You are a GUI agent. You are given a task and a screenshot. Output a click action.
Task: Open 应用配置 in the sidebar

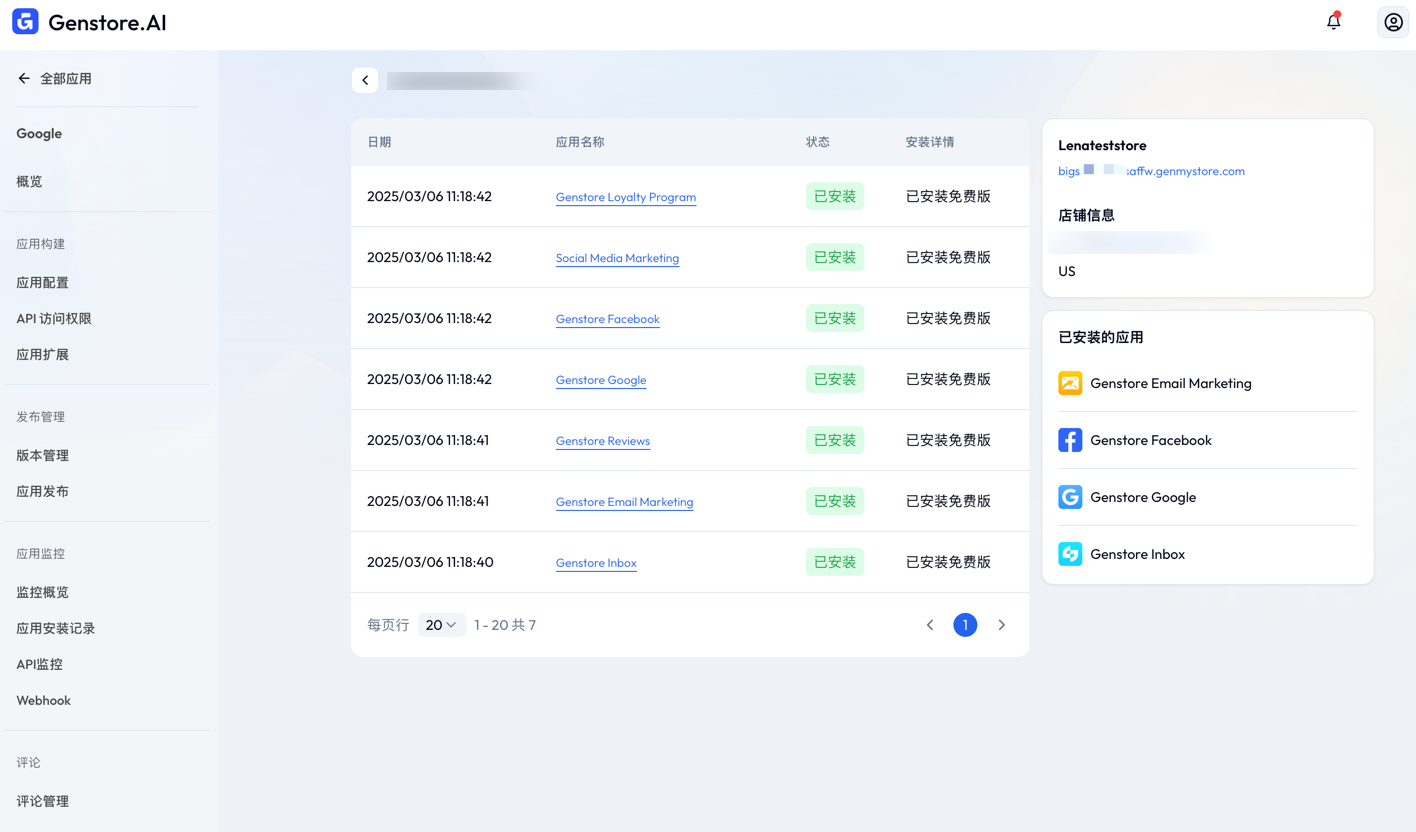(x=42, y=282)
